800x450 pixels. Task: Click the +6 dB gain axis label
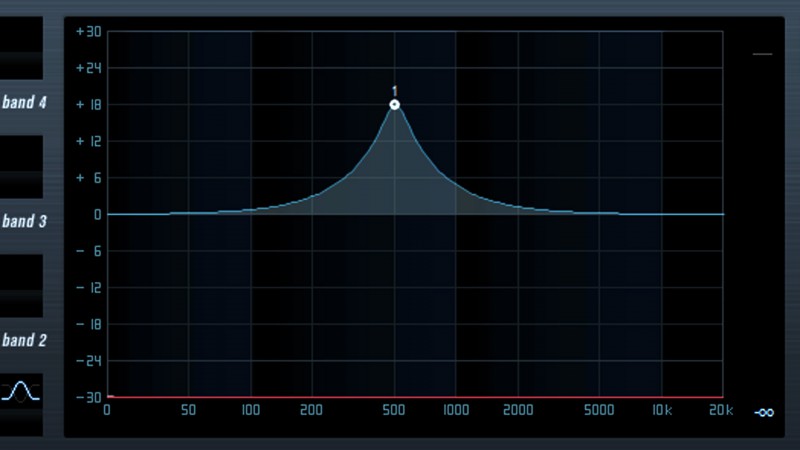[88, 178]
